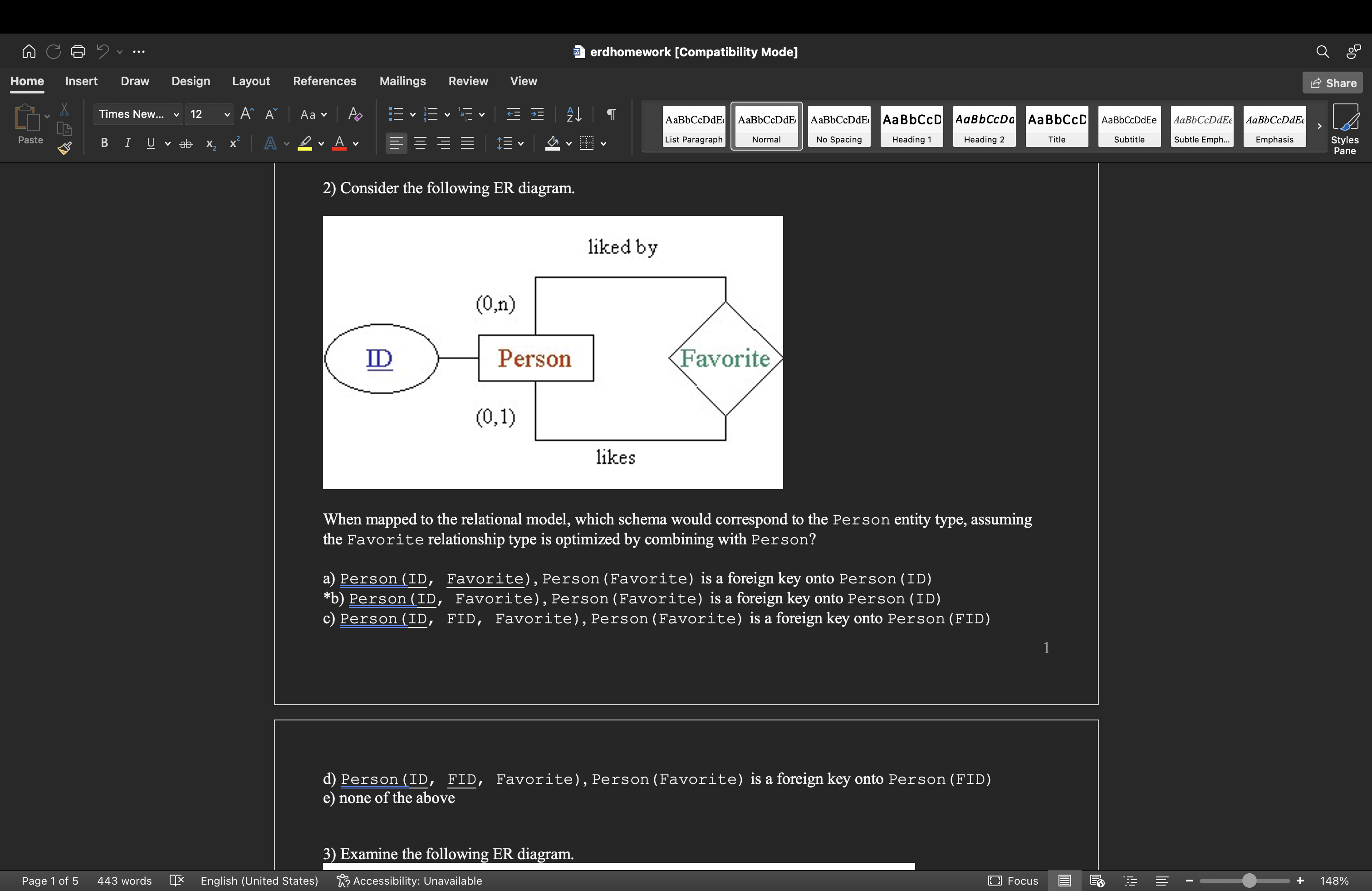
Task: Decrease font size with small A
Action: [x=271, y=113]
